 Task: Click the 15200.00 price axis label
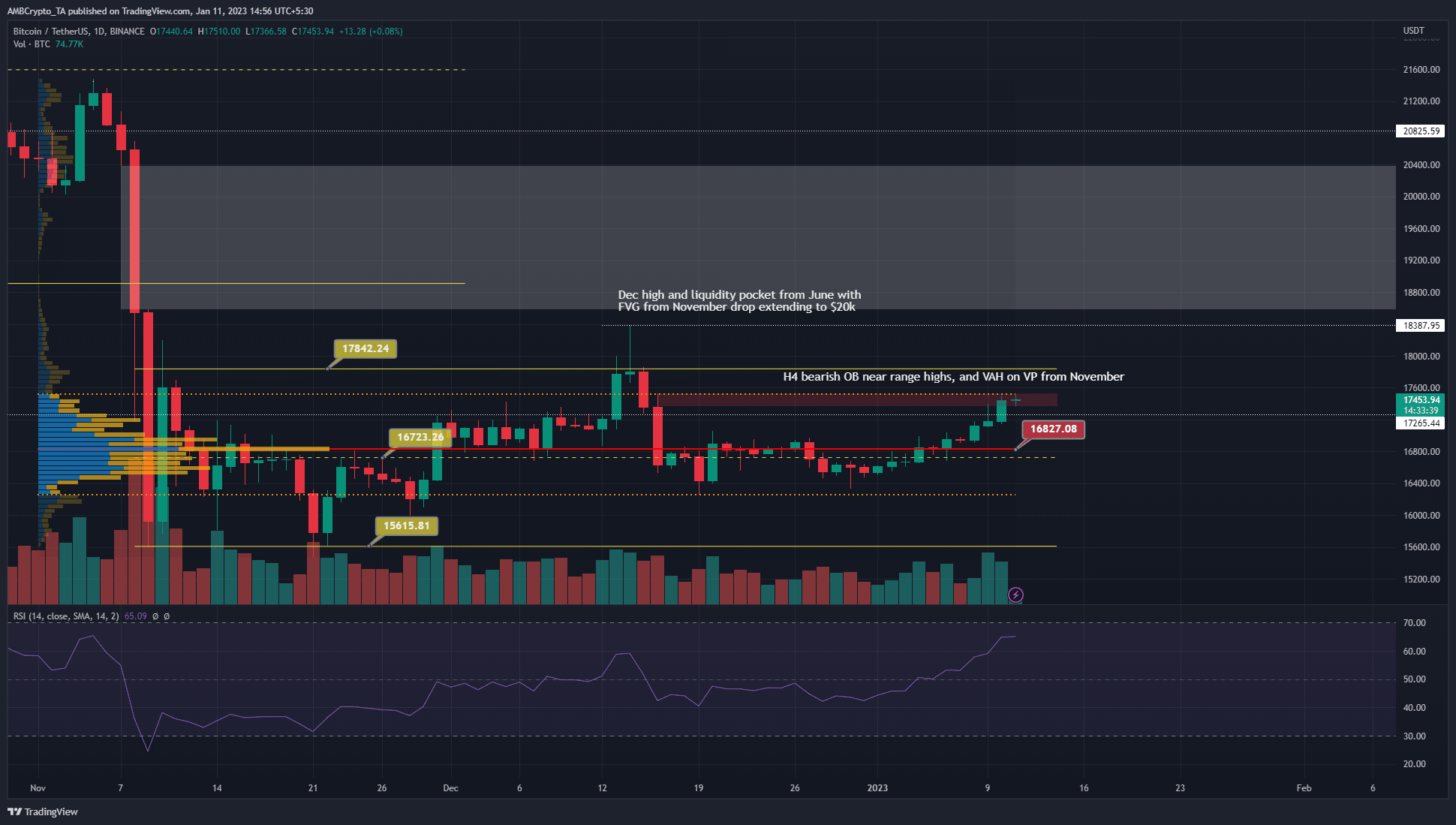tap(1421, 580)
